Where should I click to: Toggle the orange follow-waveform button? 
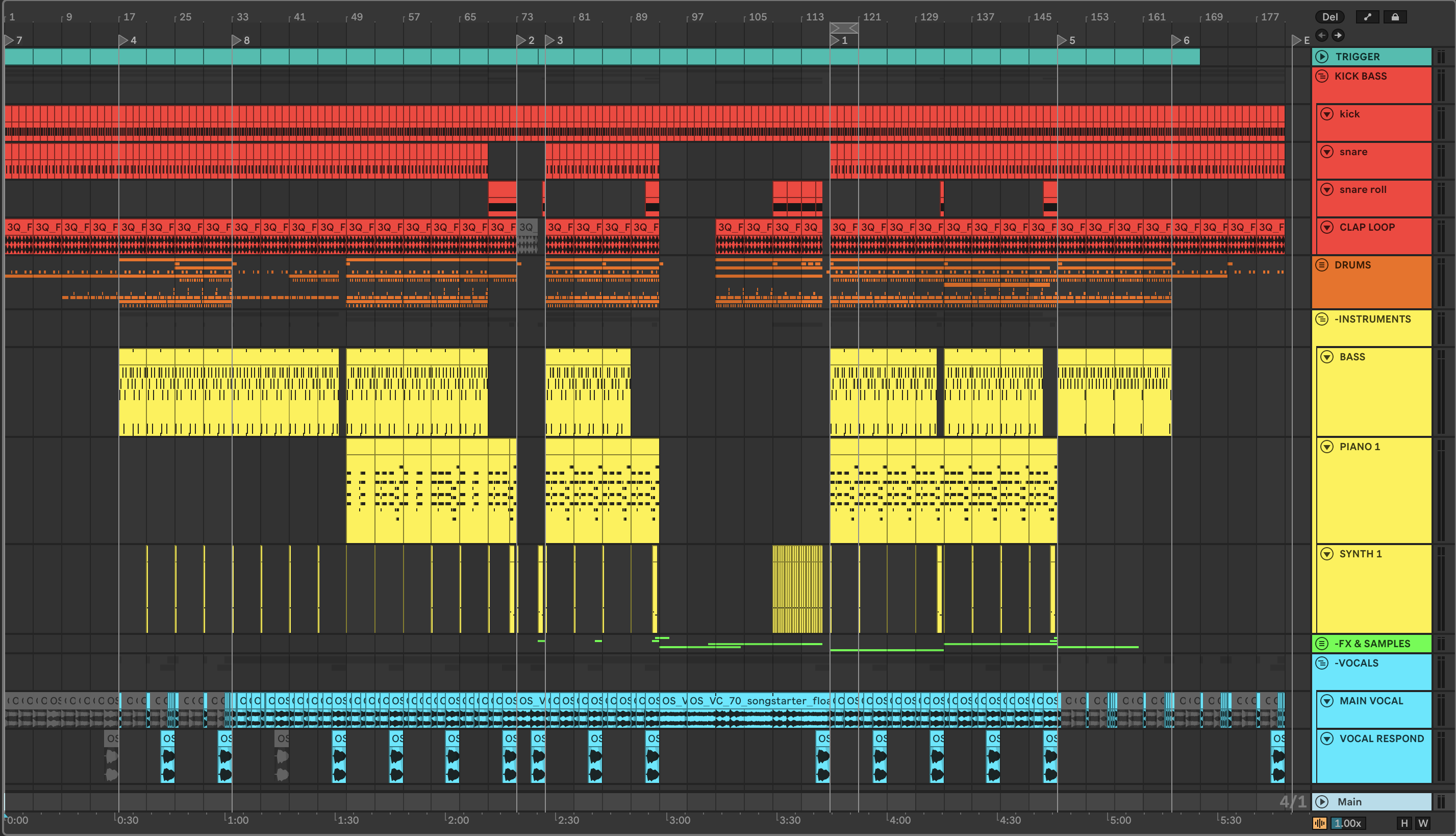pyautogui.click(x=1319, y=823)
